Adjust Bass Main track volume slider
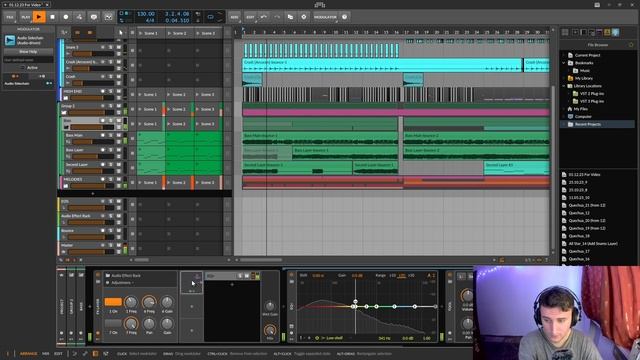 coord(93,142)
